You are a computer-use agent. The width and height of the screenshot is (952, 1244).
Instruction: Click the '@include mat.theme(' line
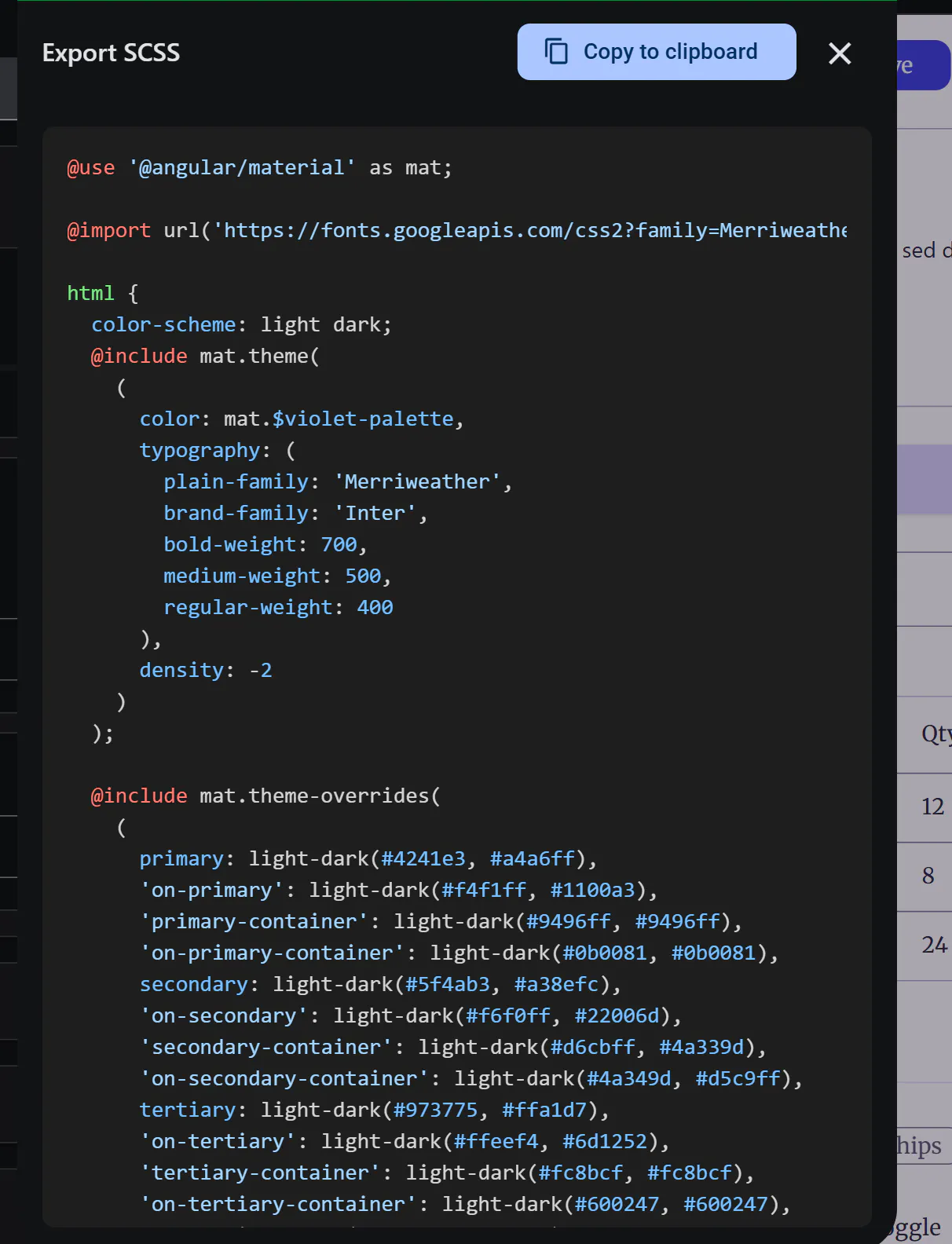pyautogui.click(x=205, y=356)
